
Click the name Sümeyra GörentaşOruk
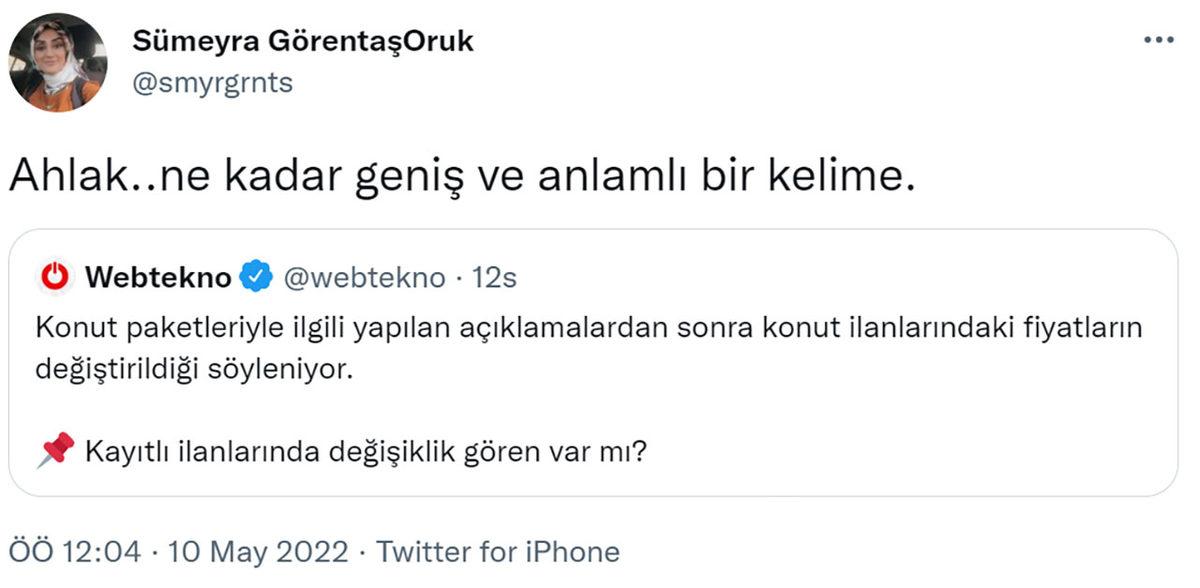(302, 41)
